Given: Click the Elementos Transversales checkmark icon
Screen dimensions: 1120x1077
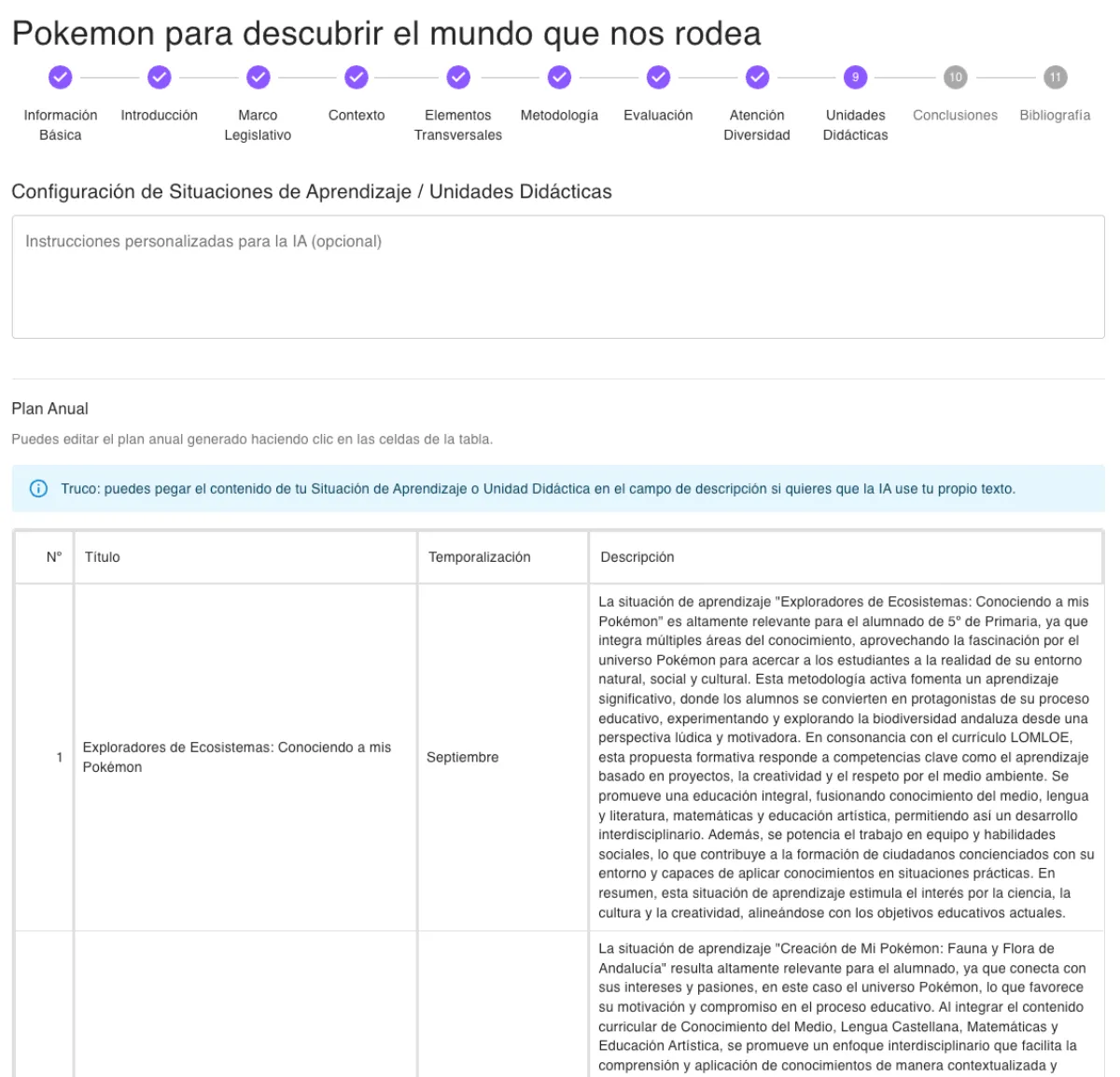Looking at the screenshot, I should (457, 78).
